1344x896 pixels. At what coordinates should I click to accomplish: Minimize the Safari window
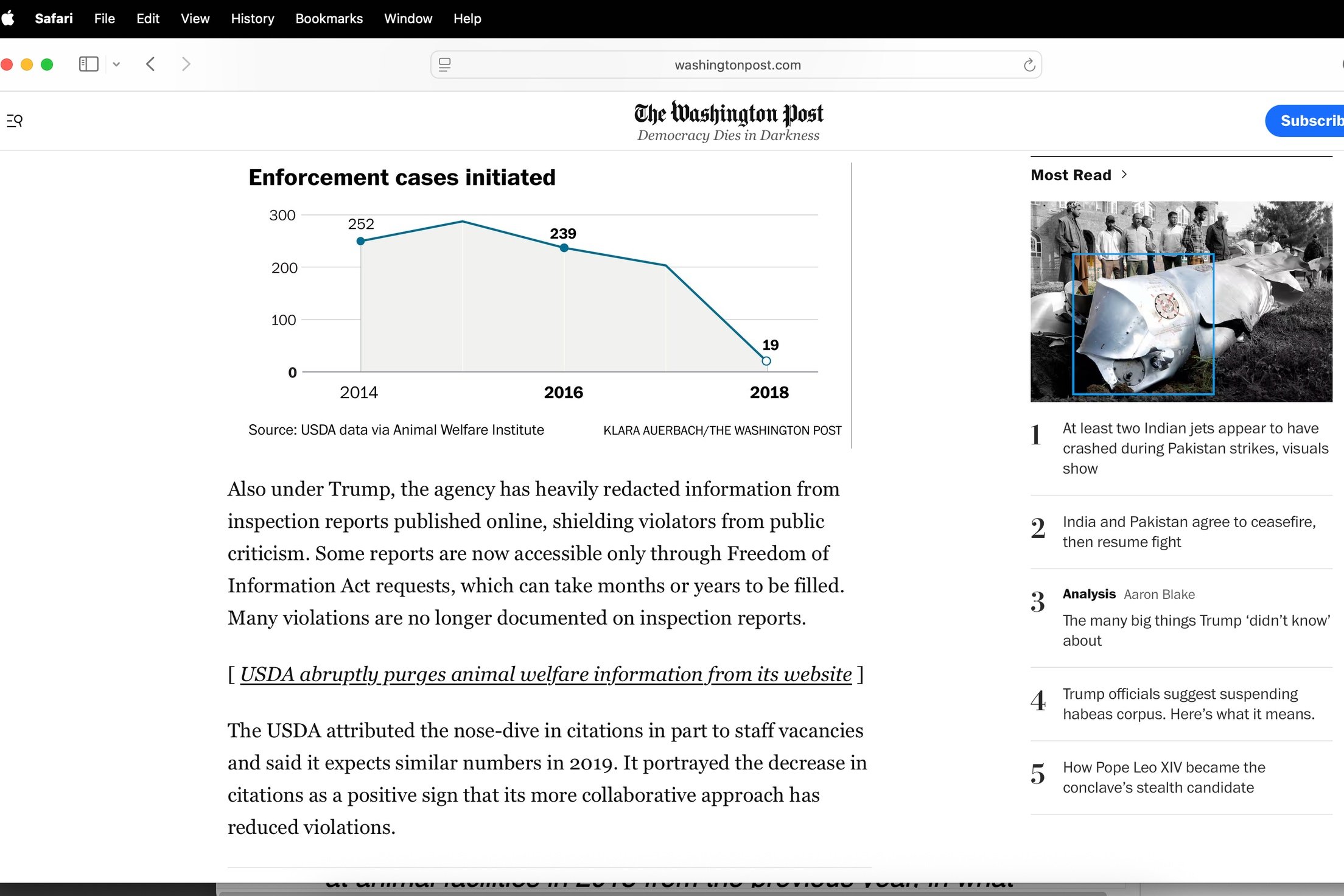27,64
